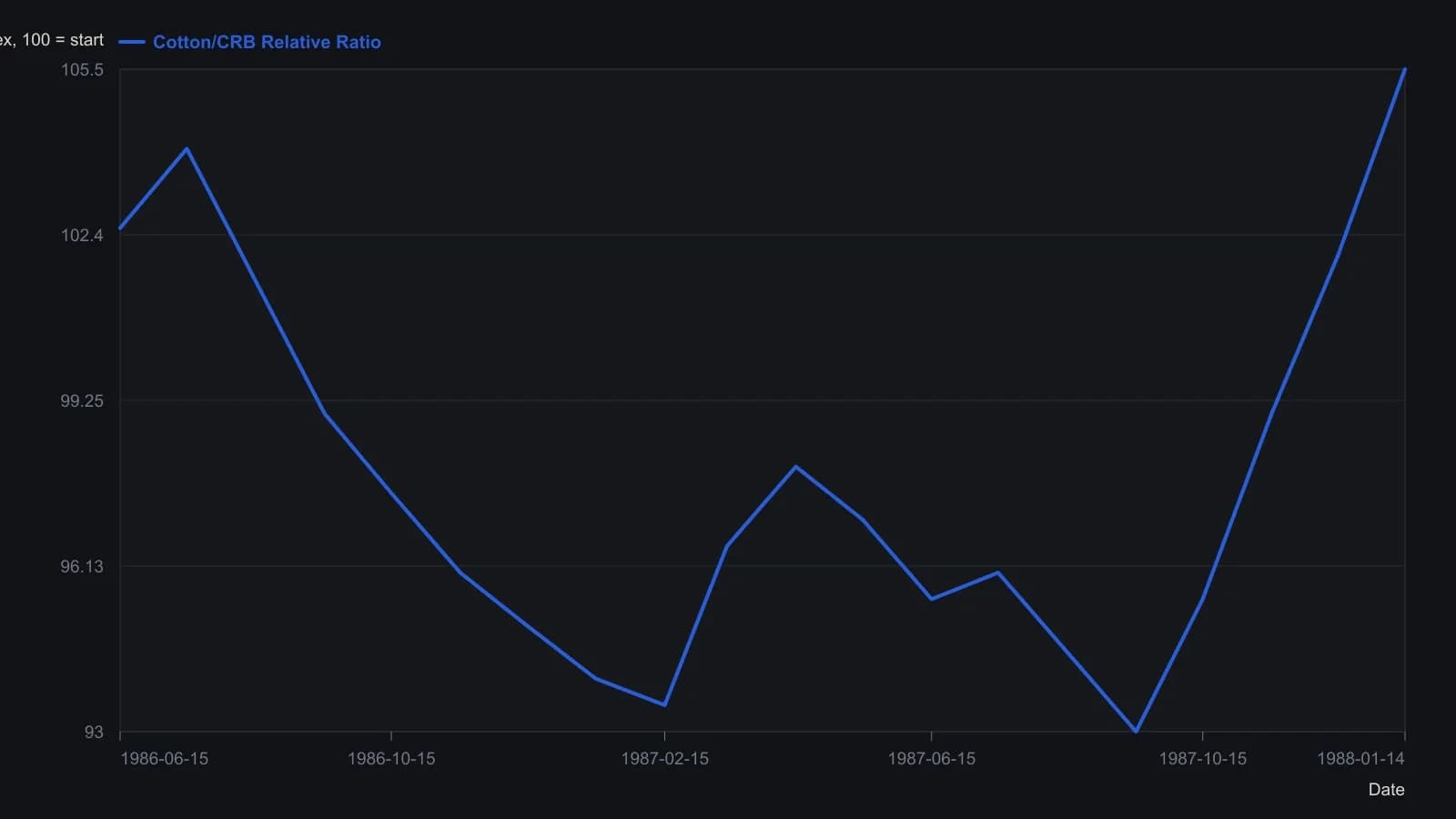Click the final high point at 1988-01-14
The height and width of the screenshot is (819, 1456).
coord(1405,69)
